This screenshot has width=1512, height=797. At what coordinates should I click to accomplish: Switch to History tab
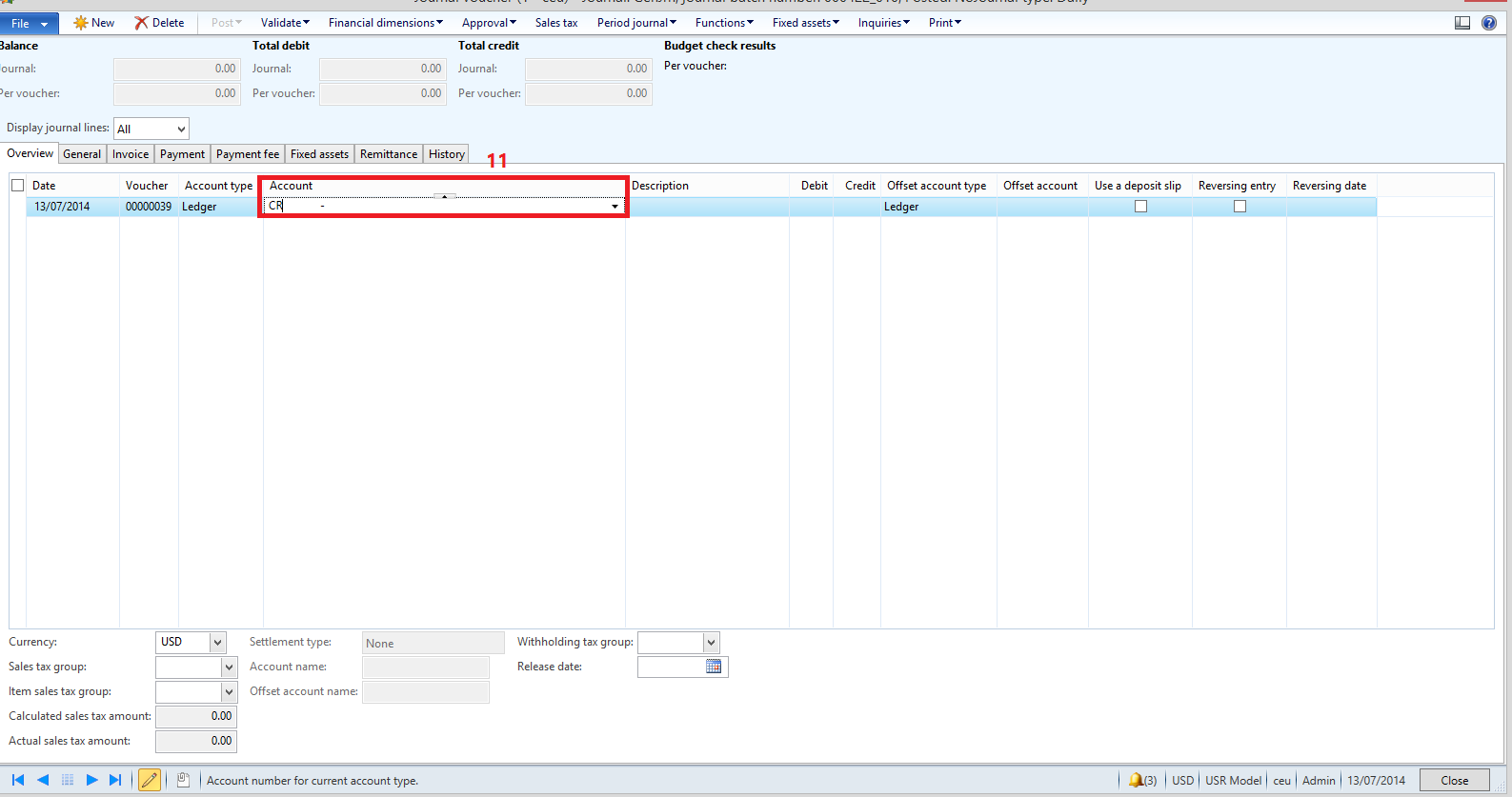(447, 154)
